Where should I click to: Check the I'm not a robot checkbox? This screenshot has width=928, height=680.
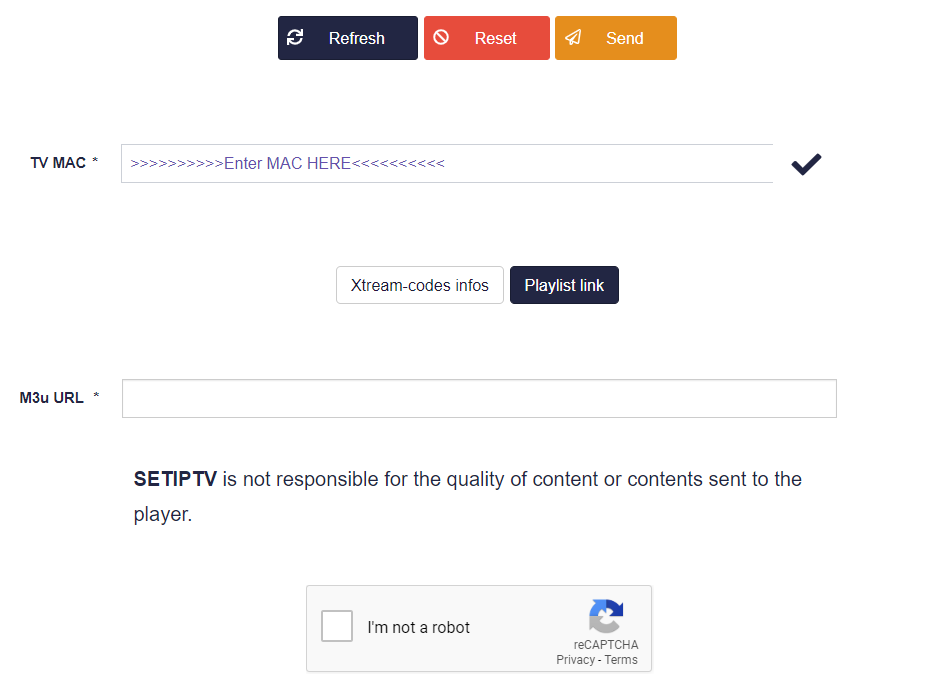click(337, 626)
